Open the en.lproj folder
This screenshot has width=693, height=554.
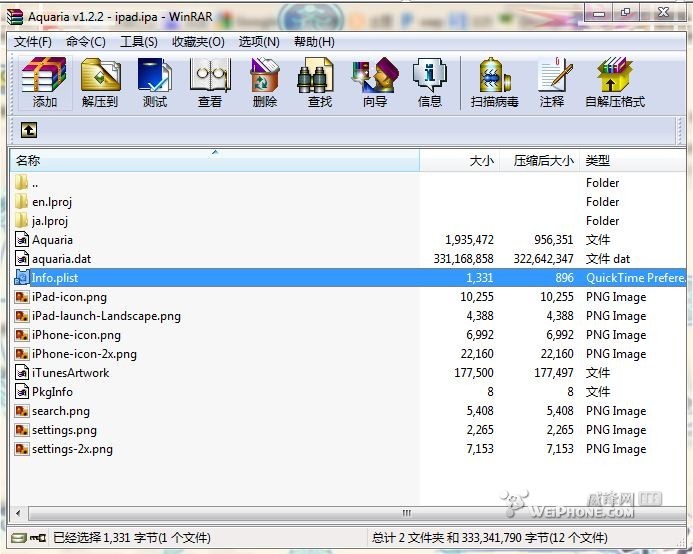52,202
